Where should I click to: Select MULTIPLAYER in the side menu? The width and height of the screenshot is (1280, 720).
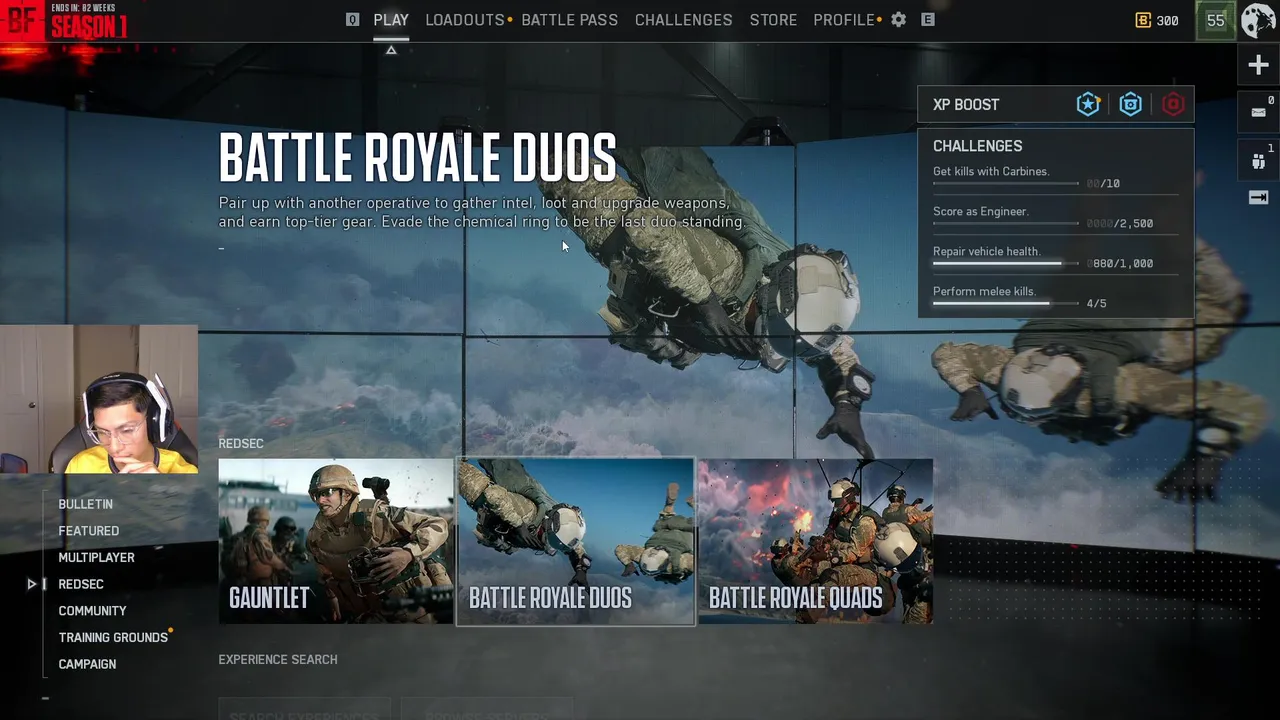pyautogui.click(x=96, y=558)
